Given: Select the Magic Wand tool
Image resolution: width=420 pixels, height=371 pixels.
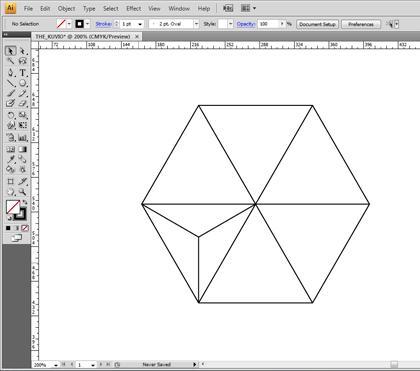Looking at the screenshot, I should [x=11, y=61].
